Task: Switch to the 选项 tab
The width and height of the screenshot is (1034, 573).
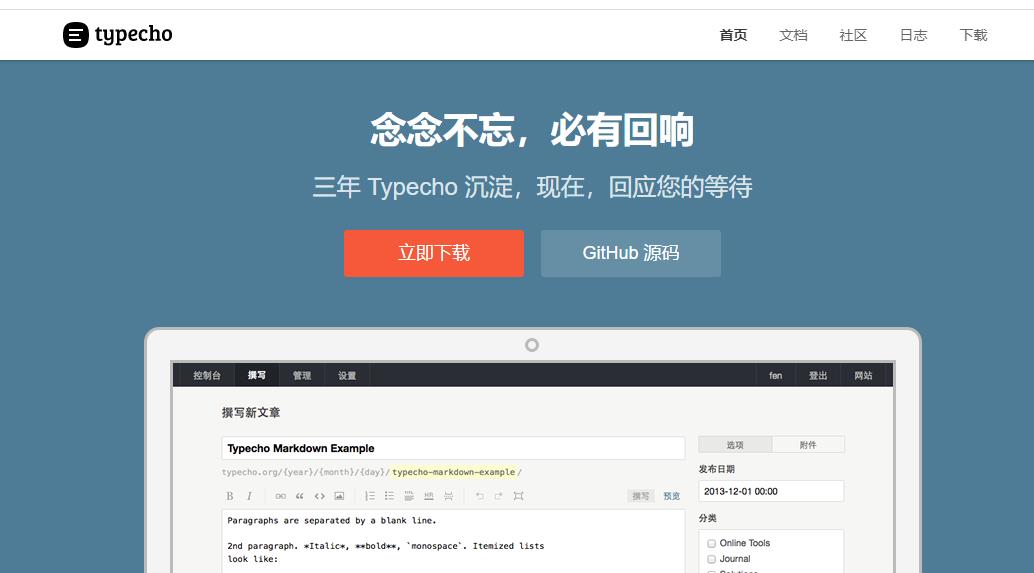Action: (735, 445)
